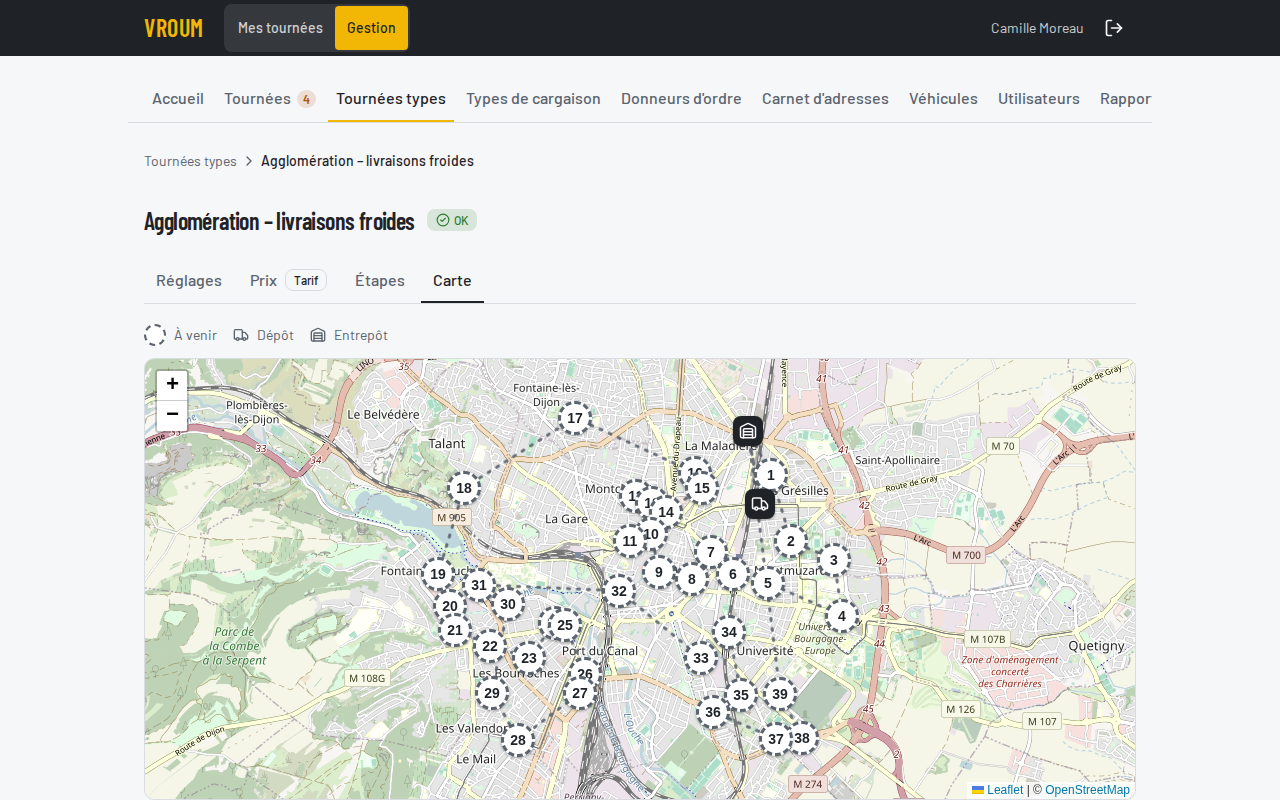Select stop marker 32 on the map
The width and height of the screenshot is (1280, 800).
(x=619, y=591)
